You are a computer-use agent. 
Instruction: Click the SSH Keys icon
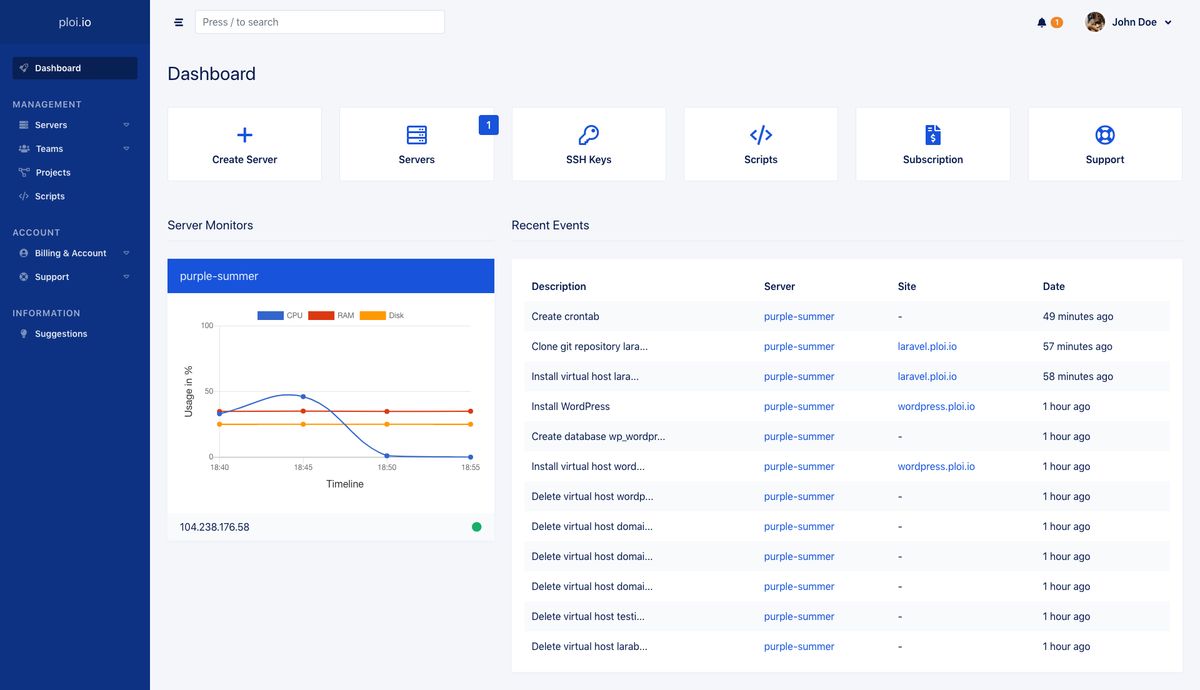pos(588,132)
